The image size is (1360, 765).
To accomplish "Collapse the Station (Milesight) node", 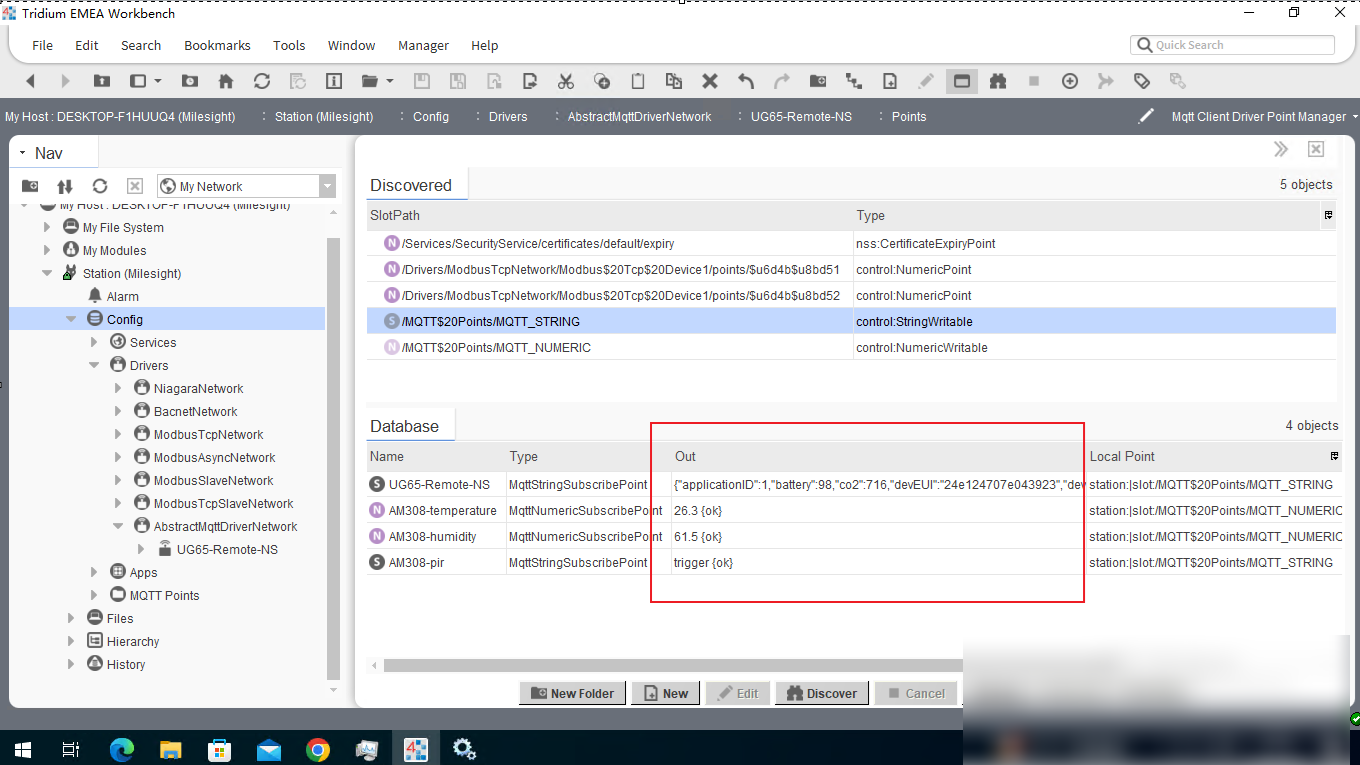I will [46, 273].
